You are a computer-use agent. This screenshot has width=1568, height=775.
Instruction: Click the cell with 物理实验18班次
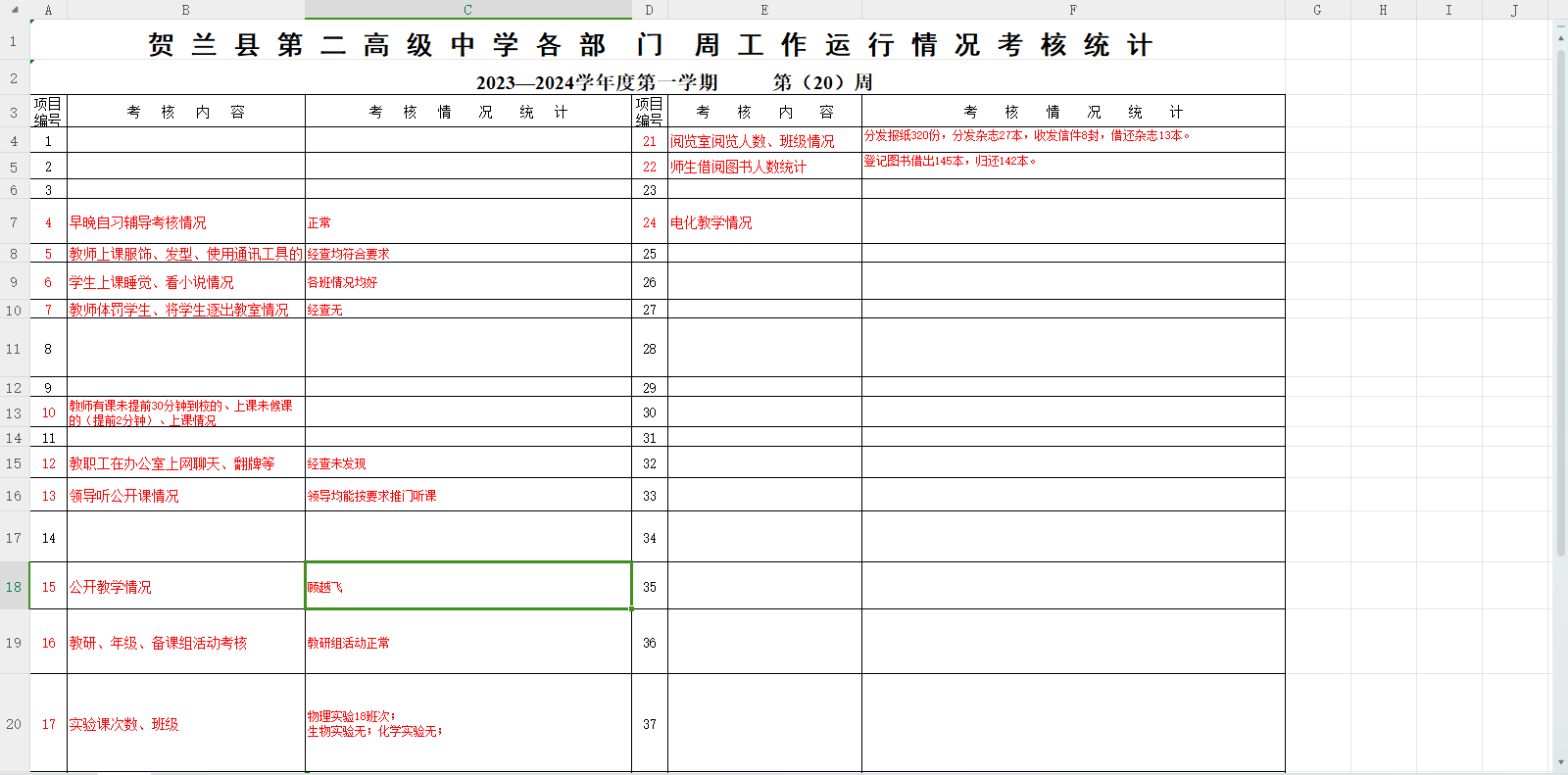pyautogui.click(x=467, y=724)
